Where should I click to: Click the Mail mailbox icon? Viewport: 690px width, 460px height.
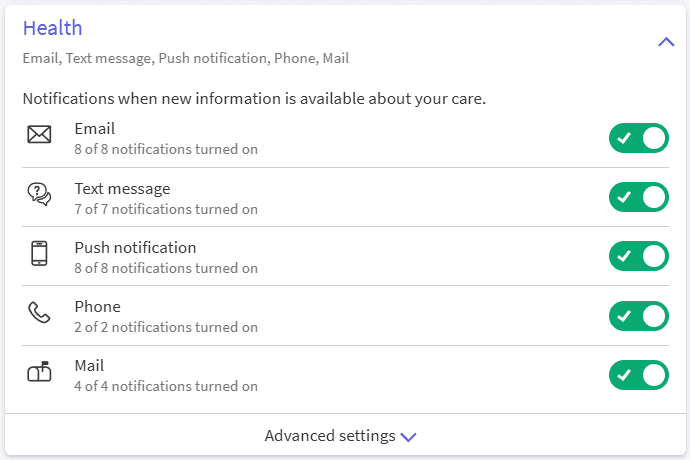point(39,373)
